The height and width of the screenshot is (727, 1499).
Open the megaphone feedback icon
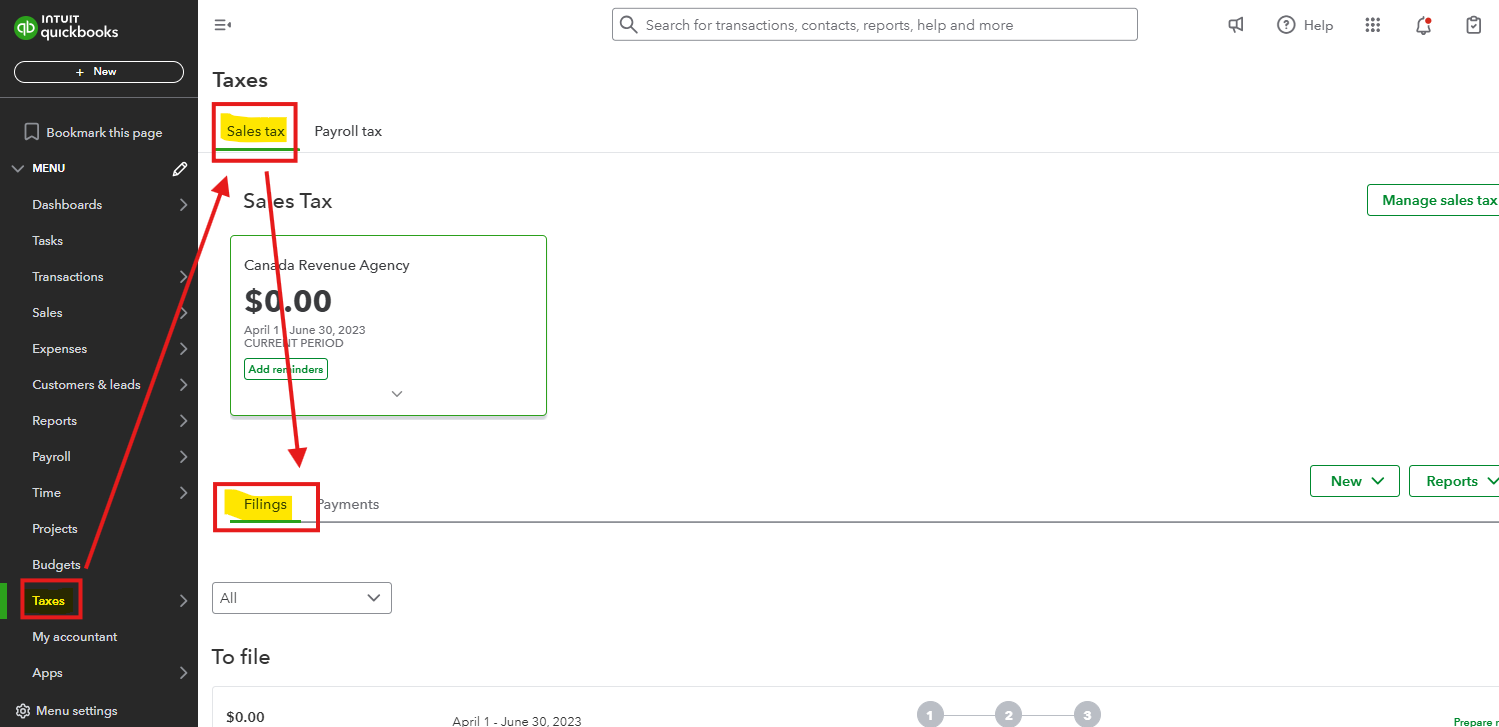pyautogui.click(x=1236, y=25)
